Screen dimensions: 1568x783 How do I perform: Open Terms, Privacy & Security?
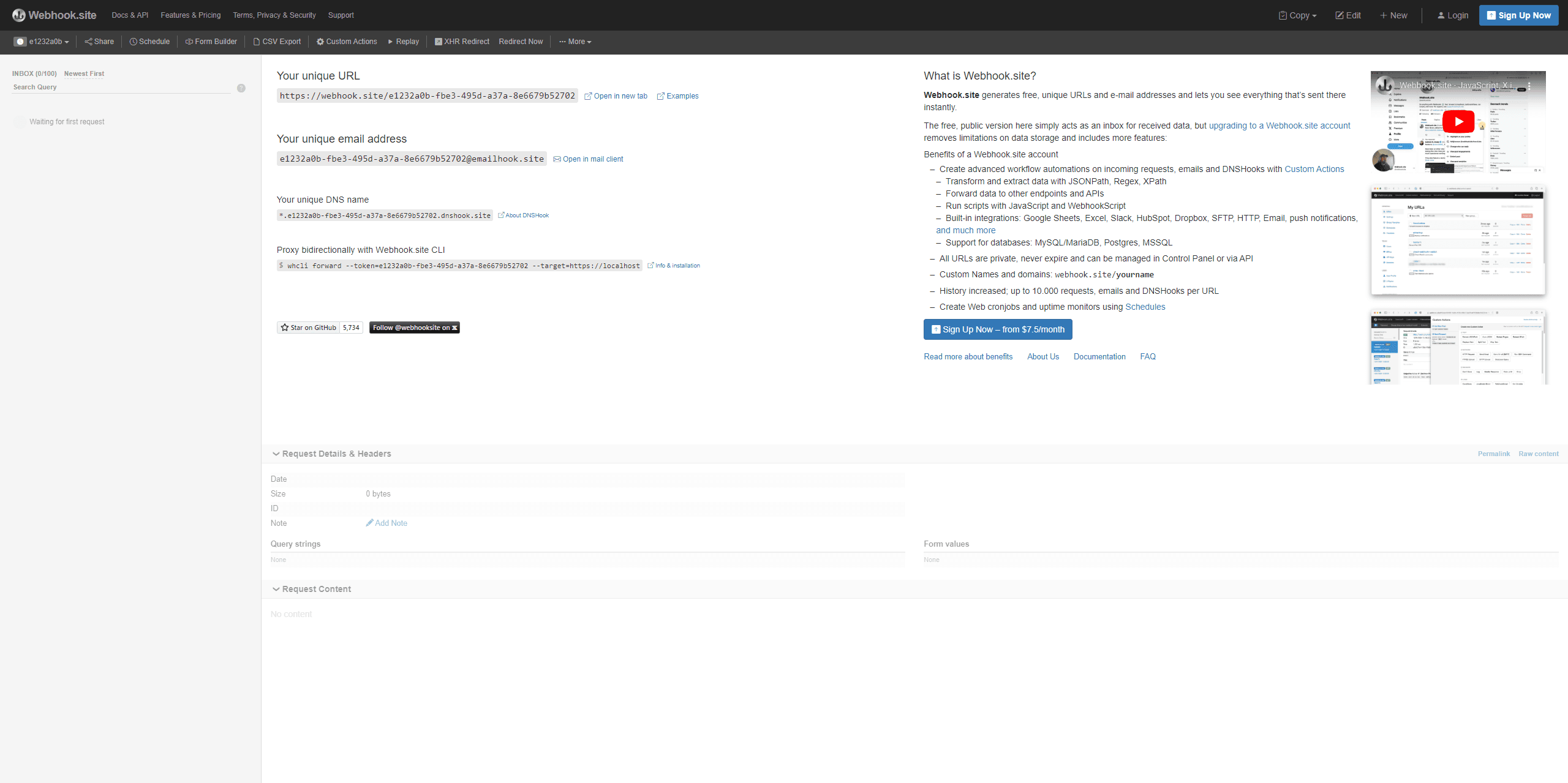pos(274,15)
